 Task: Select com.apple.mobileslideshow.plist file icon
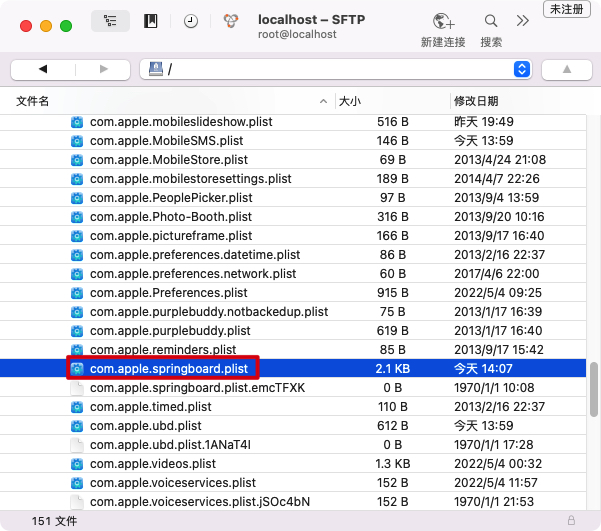[x=77, y=122]
